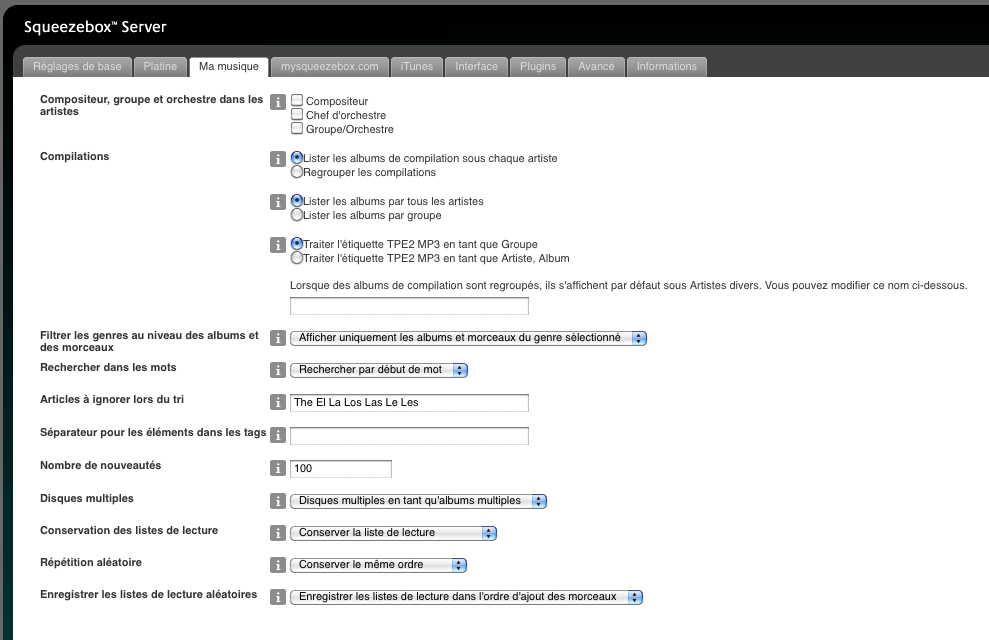
Task: Click the 'Disques multiples' label
Action: coord(87,498)
